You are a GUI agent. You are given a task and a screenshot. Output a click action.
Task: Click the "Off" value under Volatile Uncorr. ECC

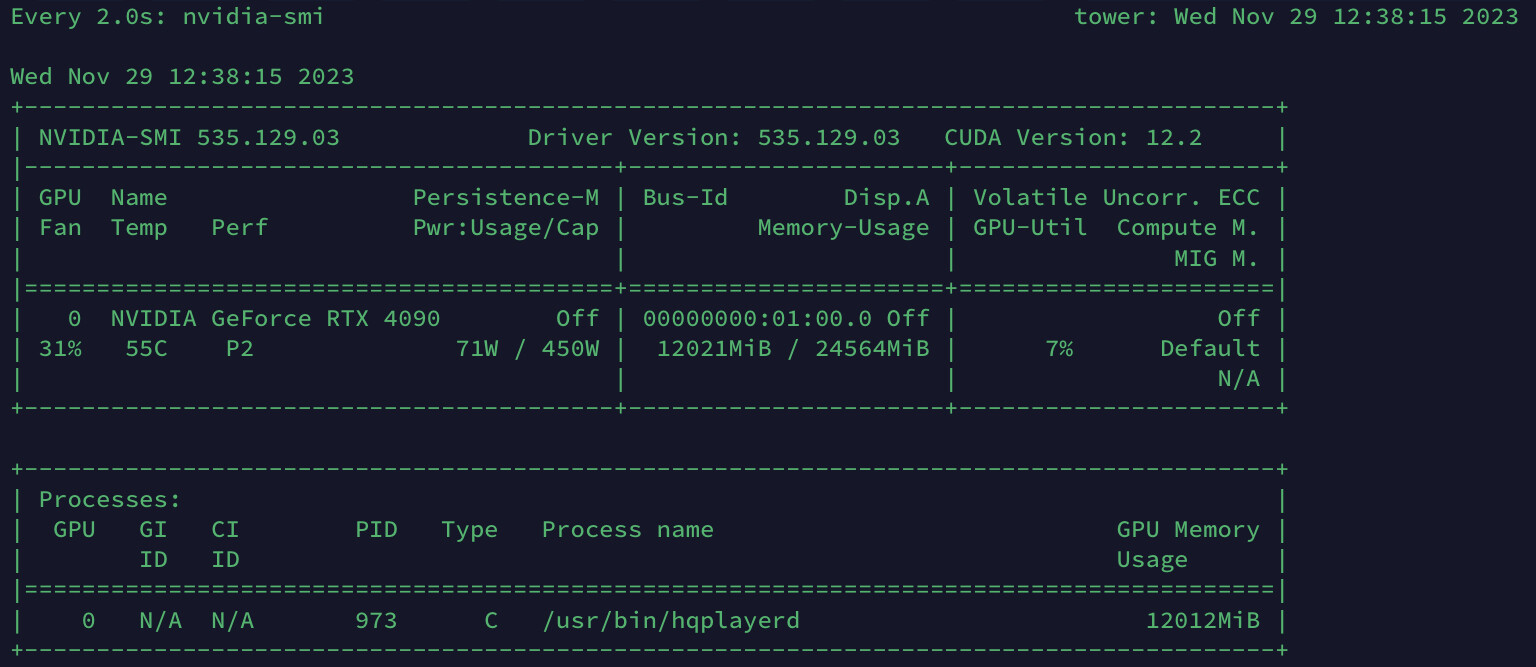tap(1239, 318)
